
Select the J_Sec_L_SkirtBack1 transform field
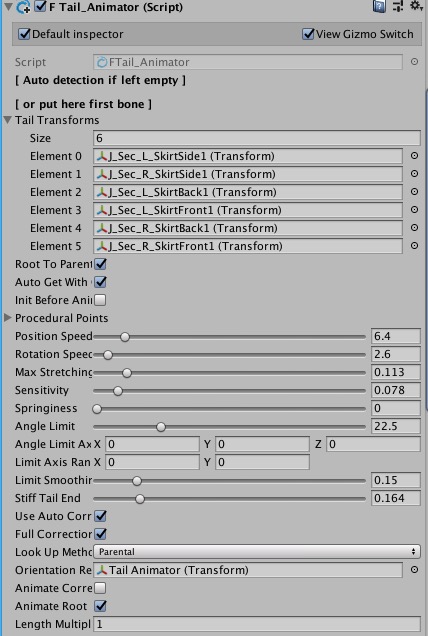[x=248, y=191]
